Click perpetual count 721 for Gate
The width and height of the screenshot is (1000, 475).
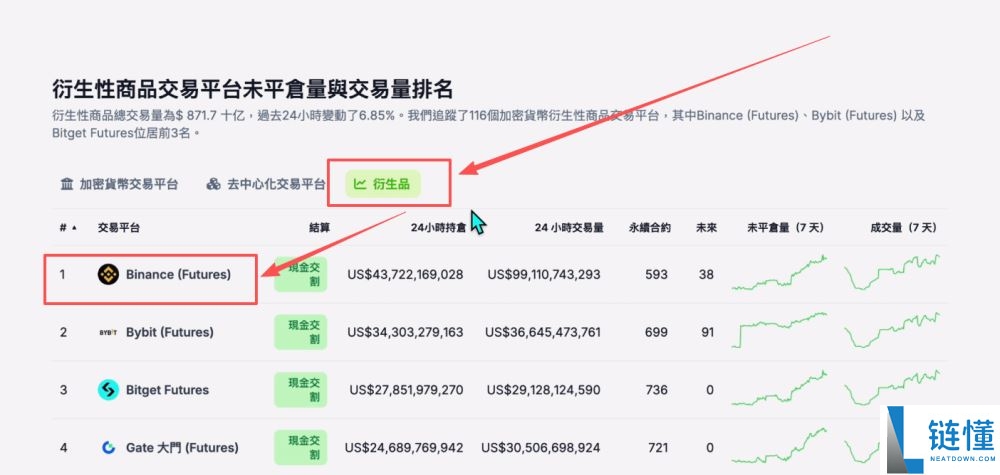click(658, 448)
